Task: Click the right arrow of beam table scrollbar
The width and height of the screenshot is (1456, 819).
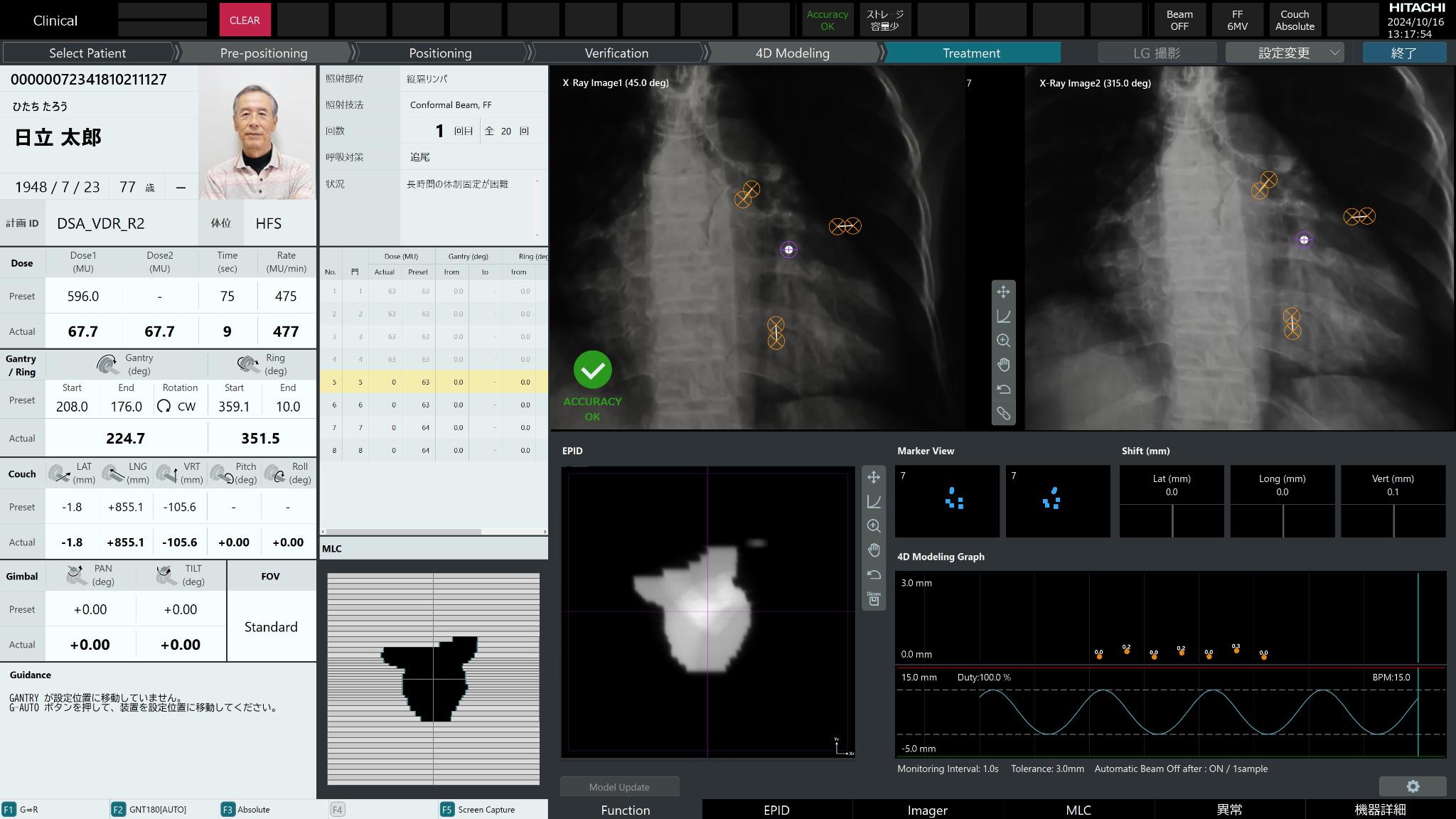Action: (x=545, y=532)
